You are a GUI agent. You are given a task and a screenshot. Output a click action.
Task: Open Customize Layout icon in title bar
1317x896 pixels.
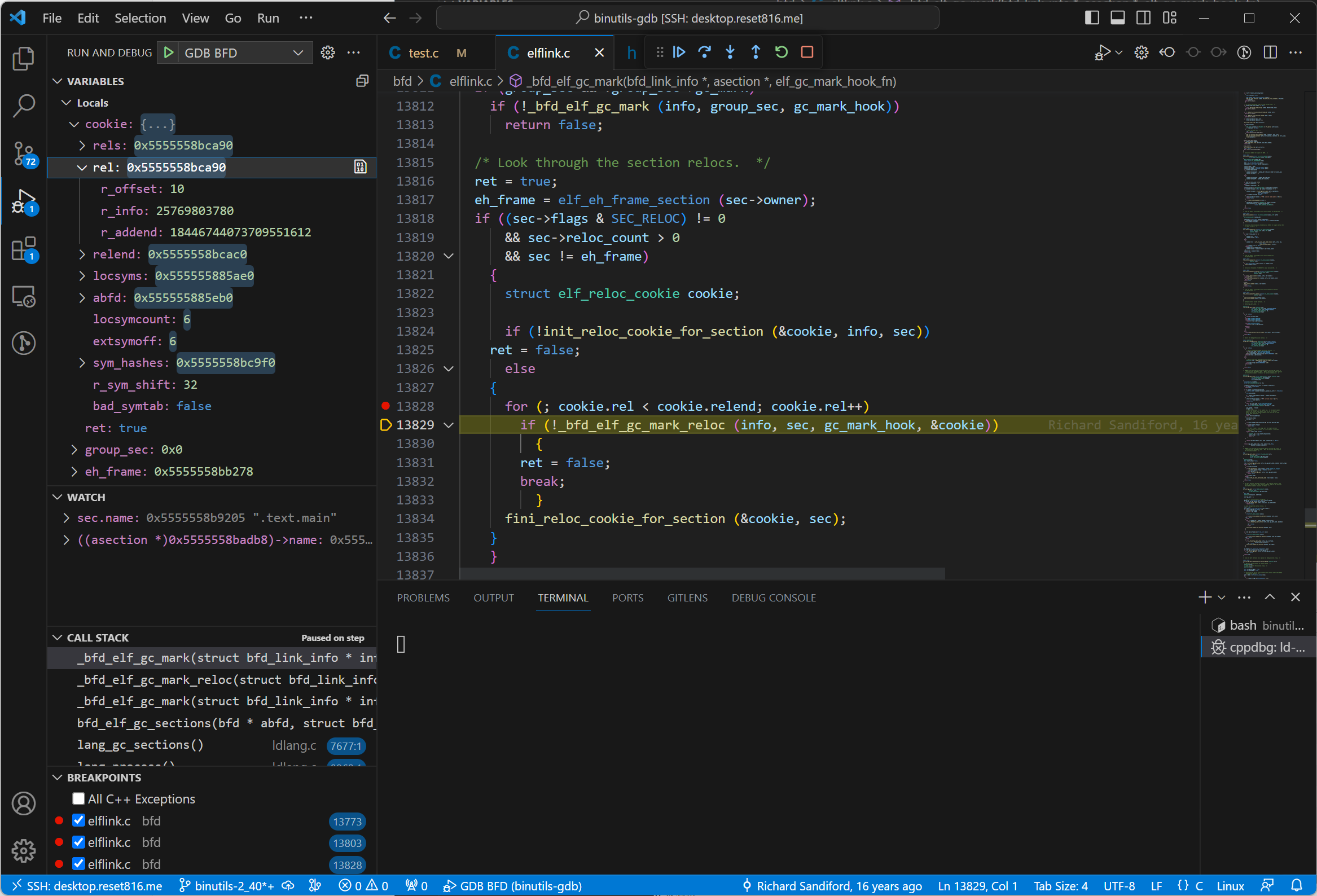1170,18
